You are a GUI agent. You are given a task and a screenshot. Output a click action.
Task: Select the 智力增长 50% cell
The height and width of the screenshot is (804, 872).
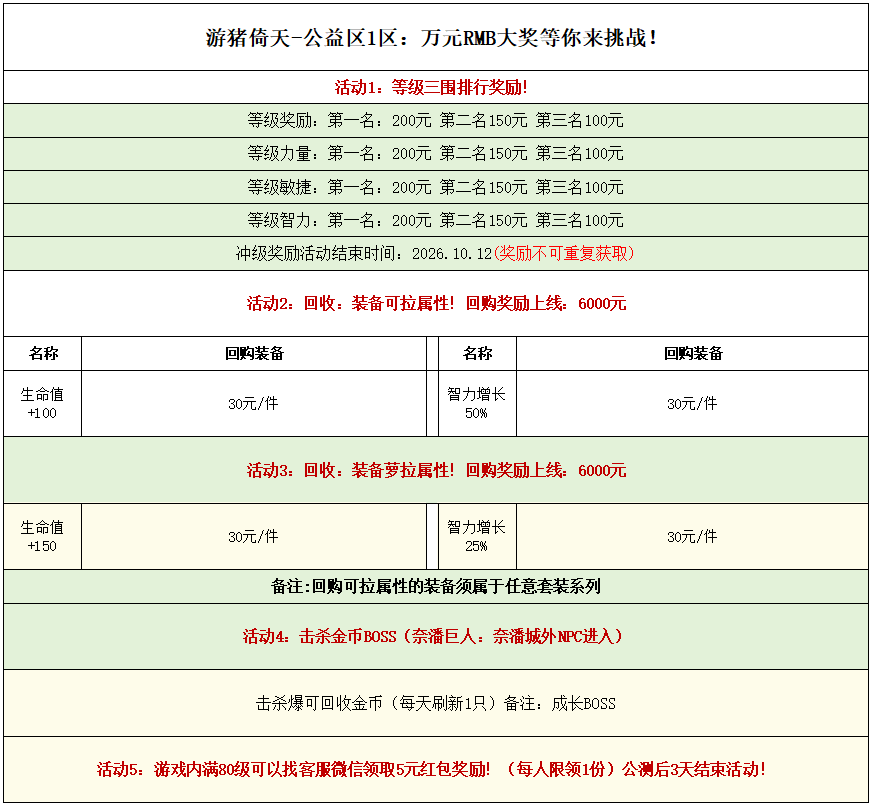[x=477, y=404]
